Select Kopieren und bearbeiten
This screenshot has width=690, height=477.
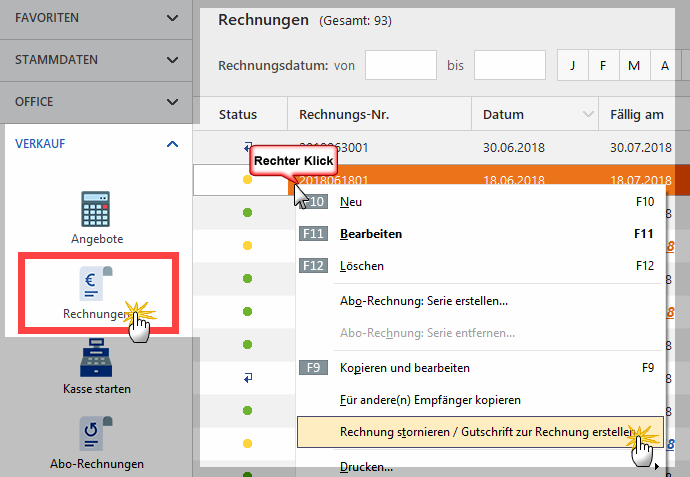coord(480,368)
